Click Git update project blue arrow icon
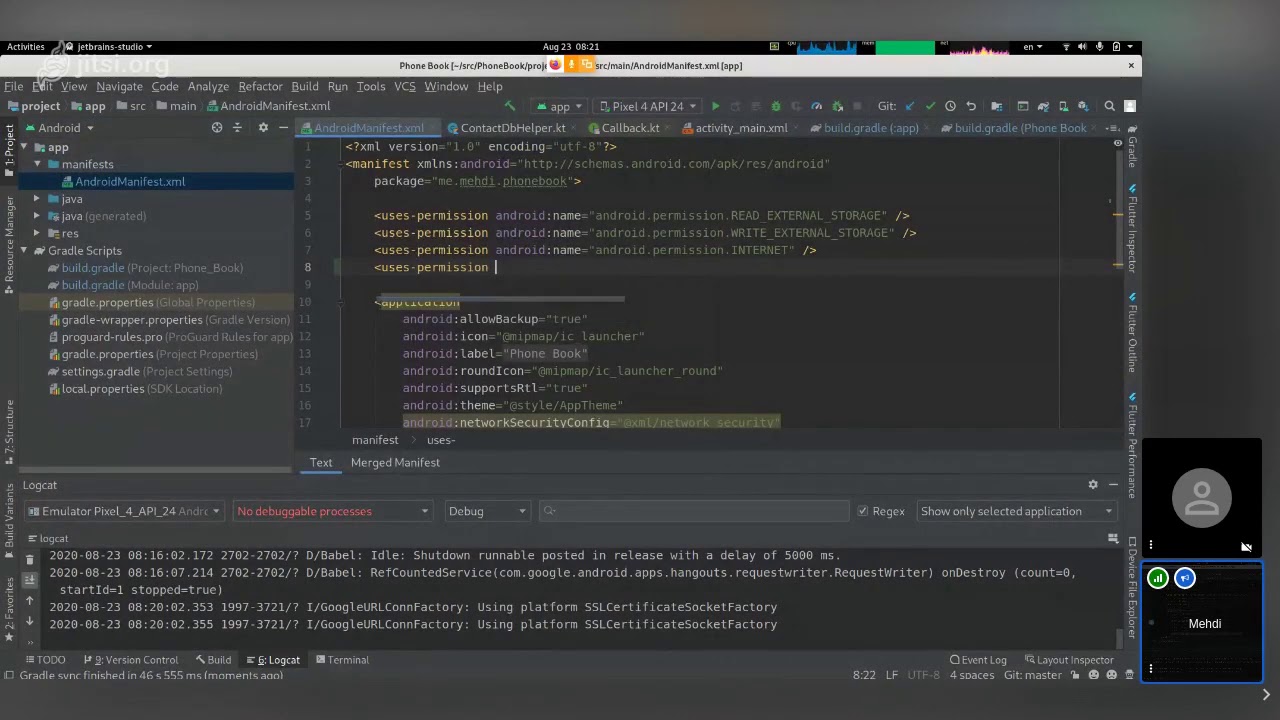 (909, 106)
